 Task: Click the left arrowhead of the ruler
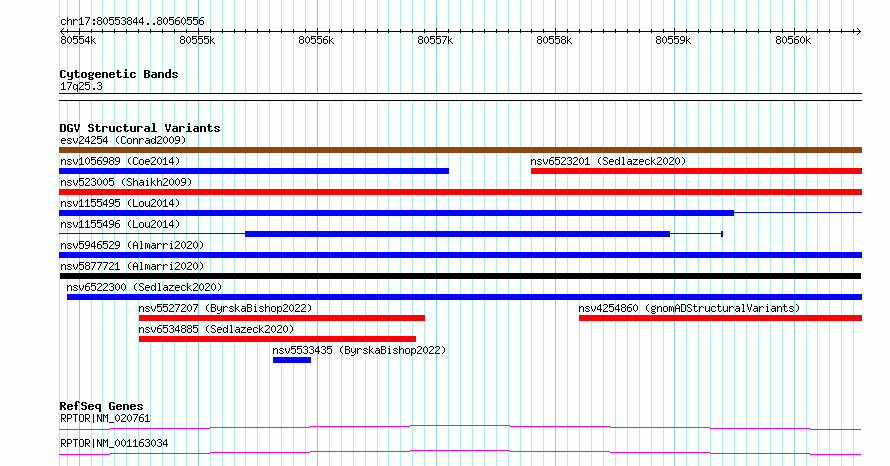63,31
